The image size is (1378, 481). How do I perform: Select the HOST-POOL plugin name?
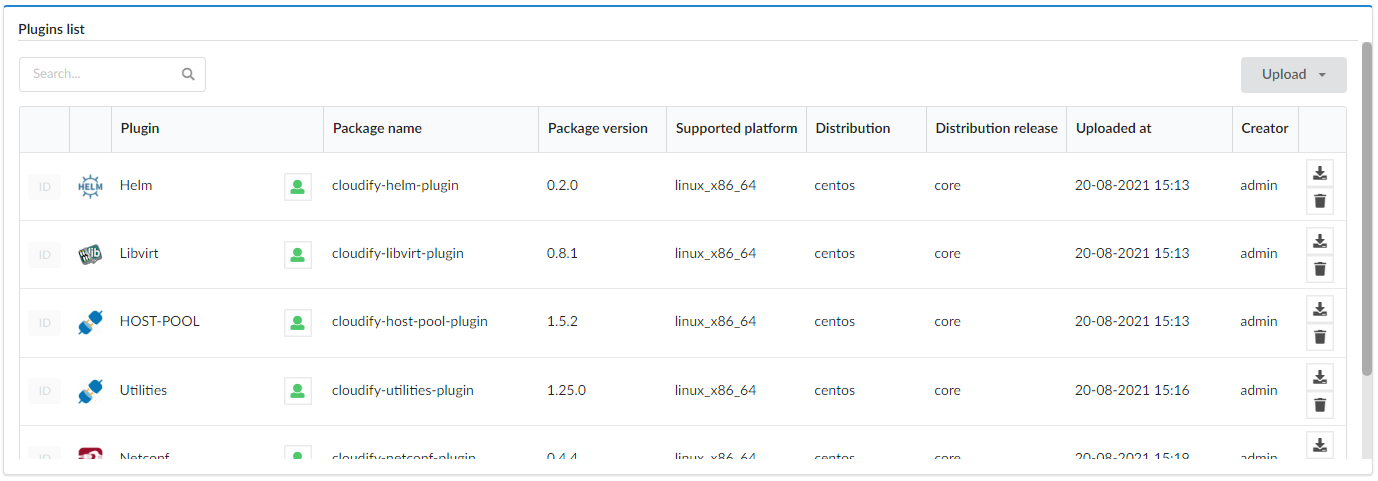tap(160, 321)
